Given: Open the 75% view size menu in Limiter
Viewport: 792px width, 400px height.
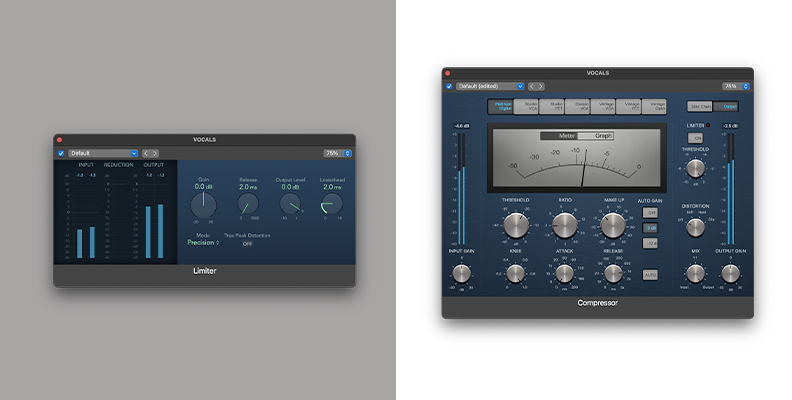Looking at the screenshot, I should tap(337, 153).
